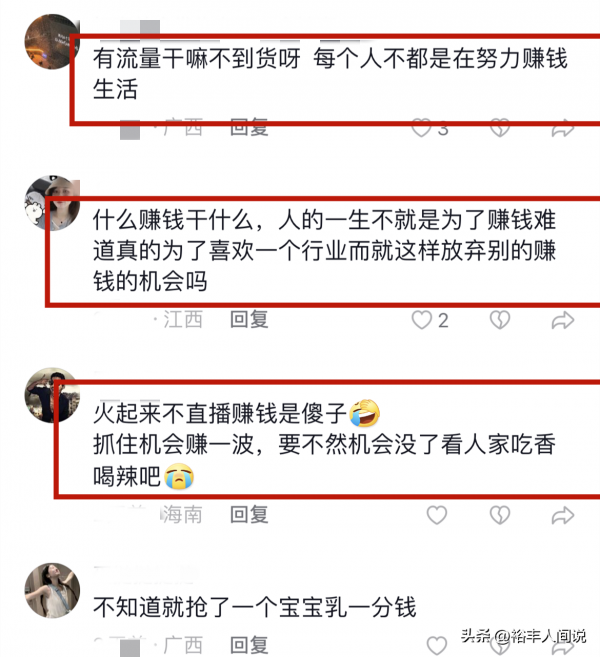The width and height of the screenshot is (600, 657).
Task: Like the last comment about 宝宝乳
Action: pyautogui.click(x=437, y=645)
